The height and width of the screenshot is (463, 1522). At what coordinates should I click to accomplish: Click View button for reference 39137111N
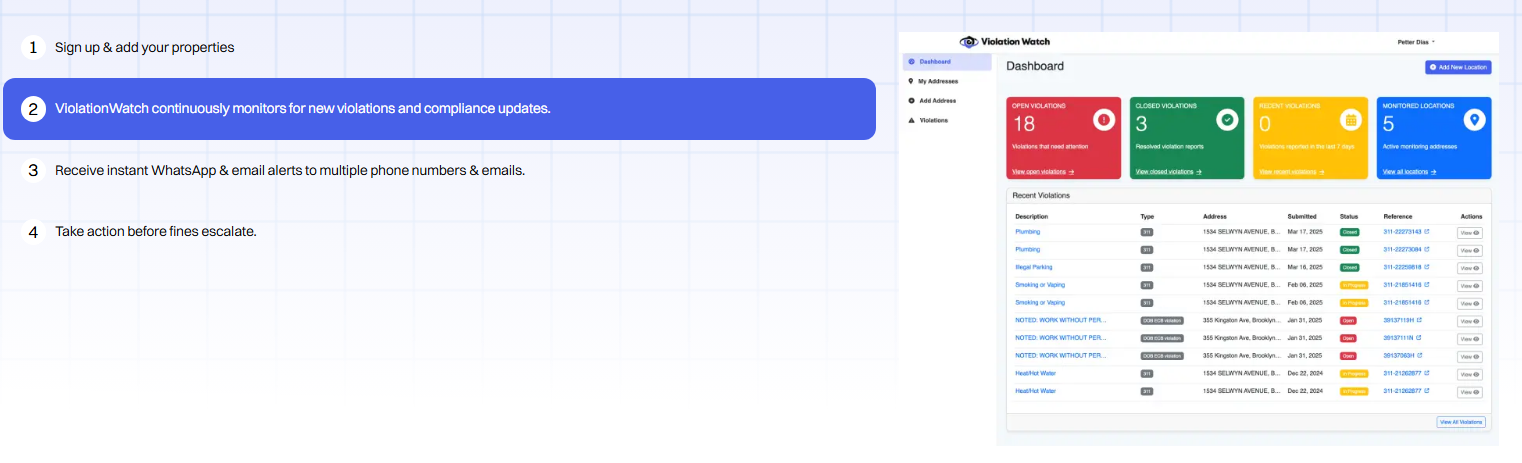[1469, 339]
